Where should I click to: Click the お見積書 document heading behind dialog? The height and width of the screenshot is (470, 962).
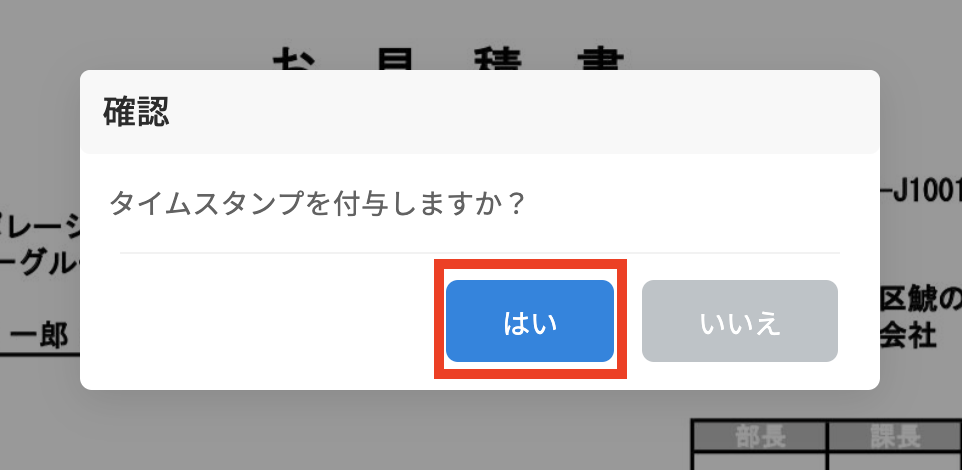(448, 60)
